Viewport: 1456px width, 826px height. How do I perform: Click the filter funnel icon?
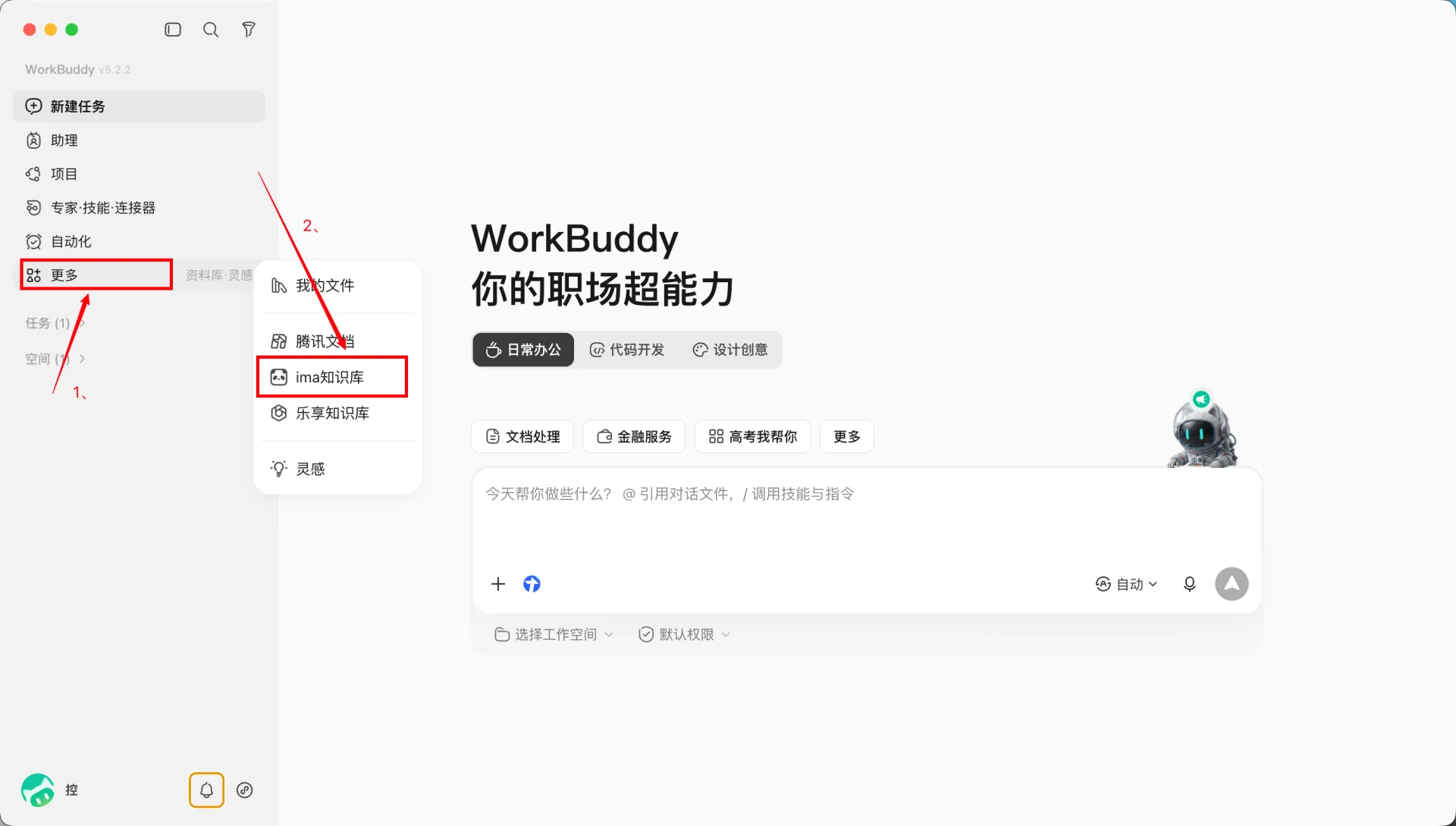coord(249,30)
